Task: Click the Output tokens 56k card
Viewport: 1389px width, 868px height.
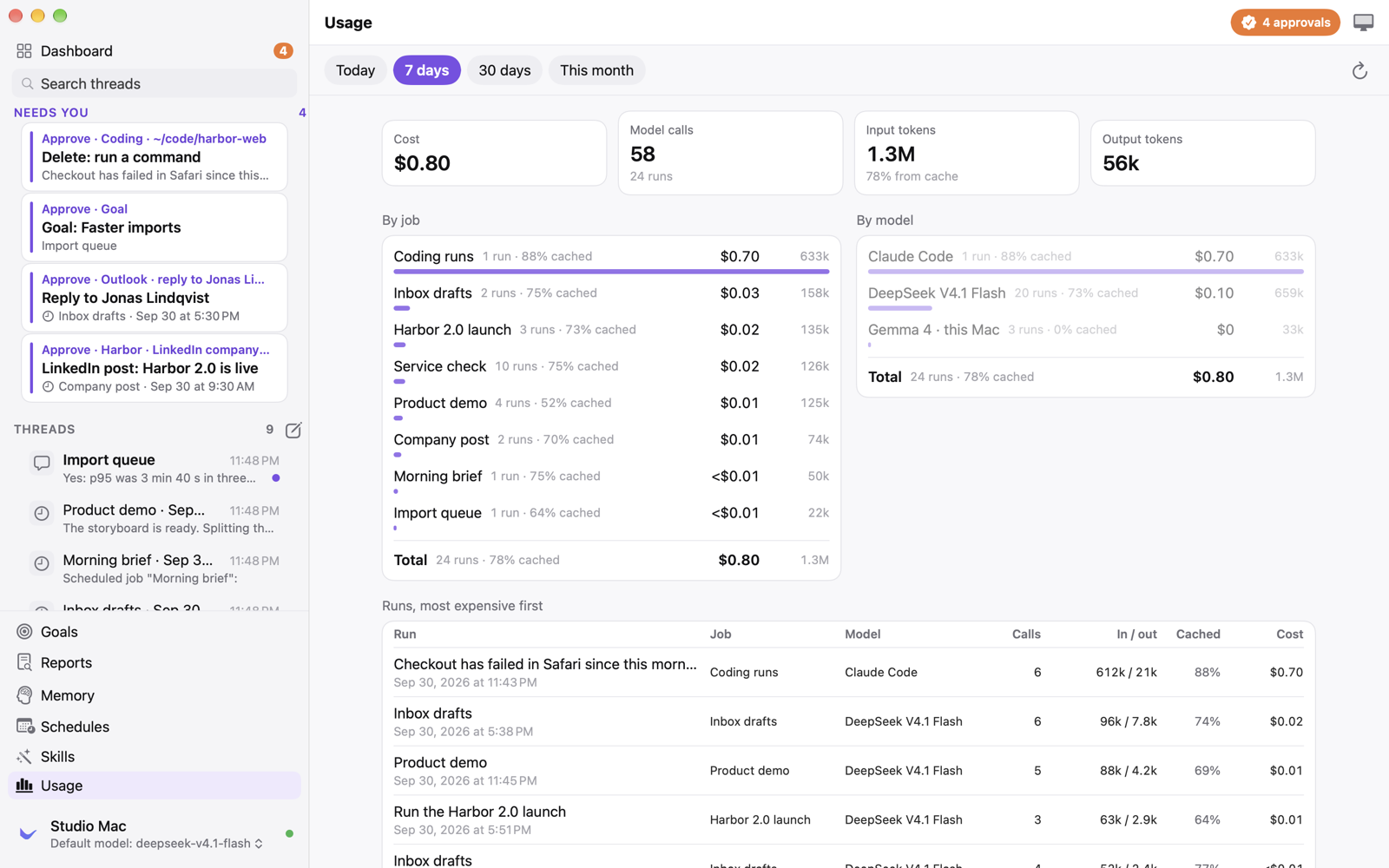Action: point(1202,153)
